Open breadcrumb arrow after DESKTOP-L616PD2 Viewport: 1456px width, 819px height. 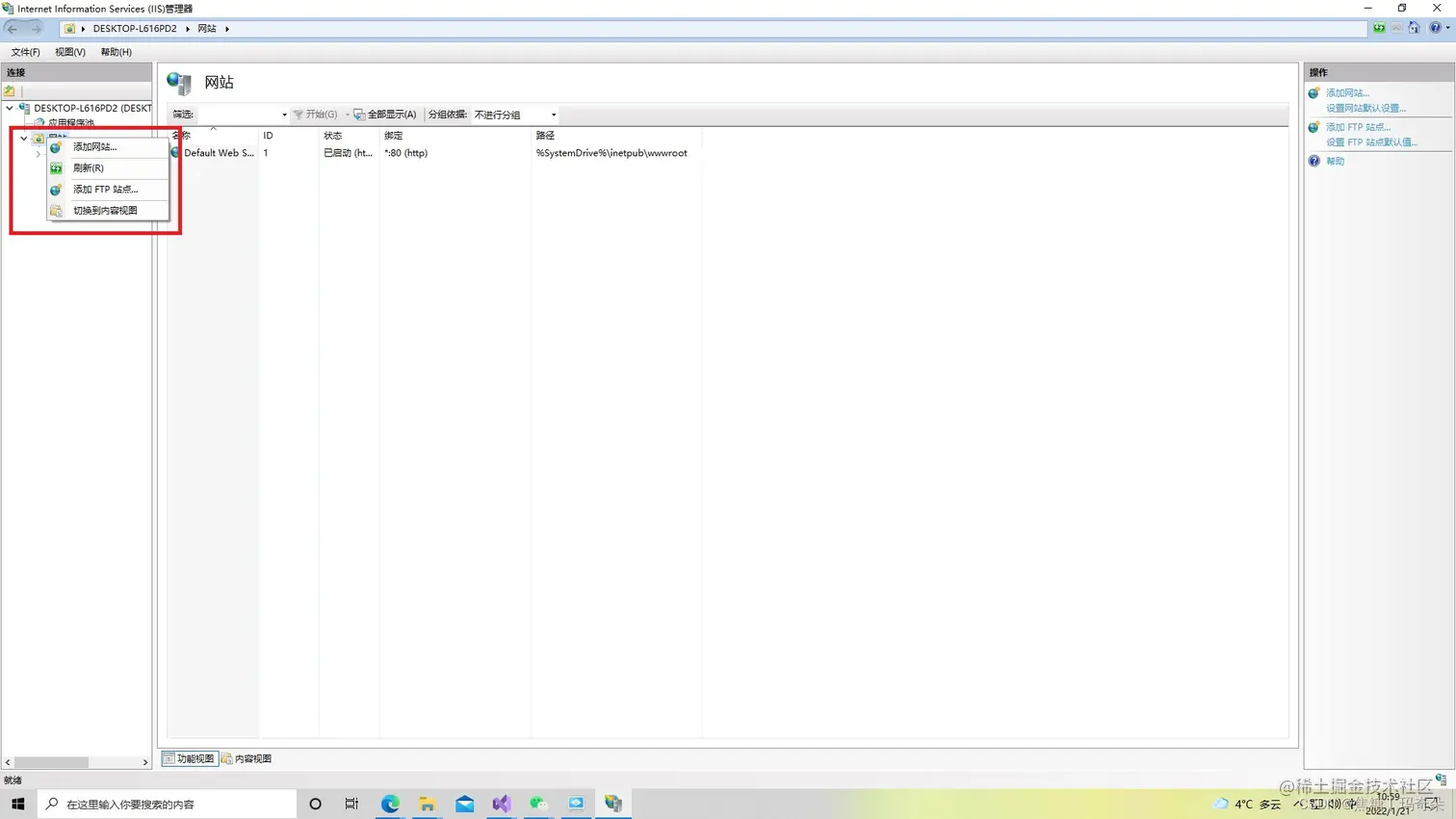click(x=188, y=29)
